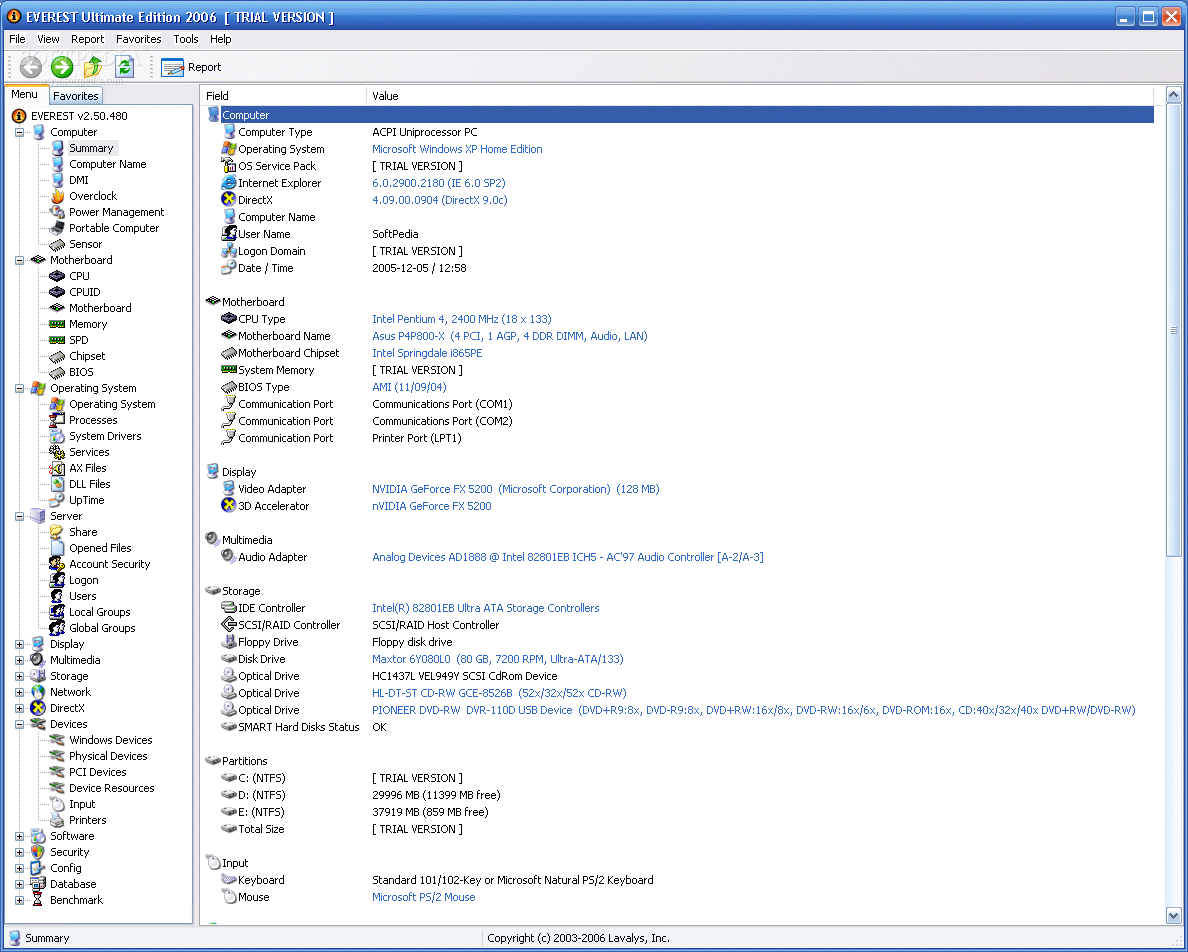The width and height of the screenshot is (1188, 952).
Task: Click the scrollbar down arrow
Action: click(x=1174, y=916)
